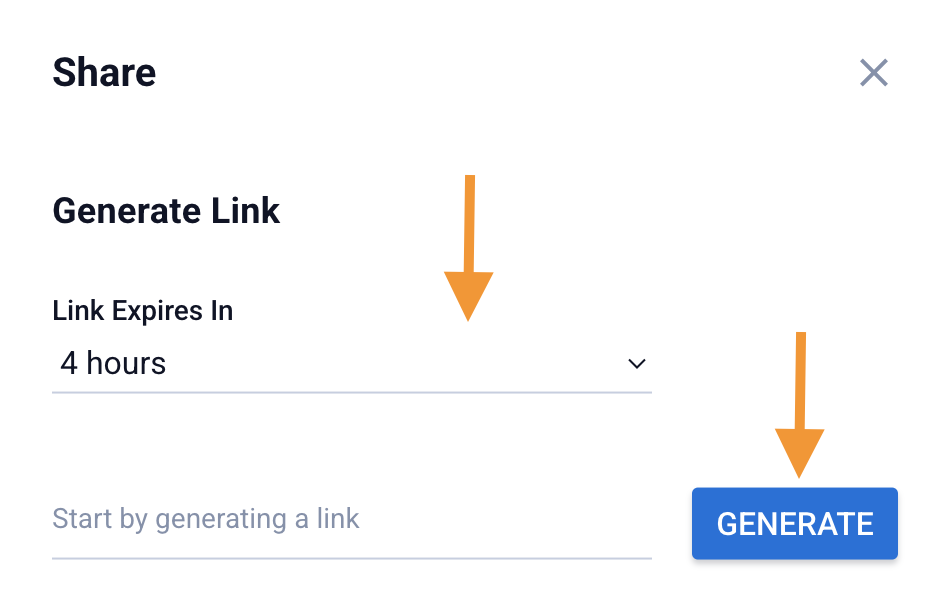Click the "Generate Link" section heading
The width and height of the screenshot is (952, 612).
pos(166,211)
